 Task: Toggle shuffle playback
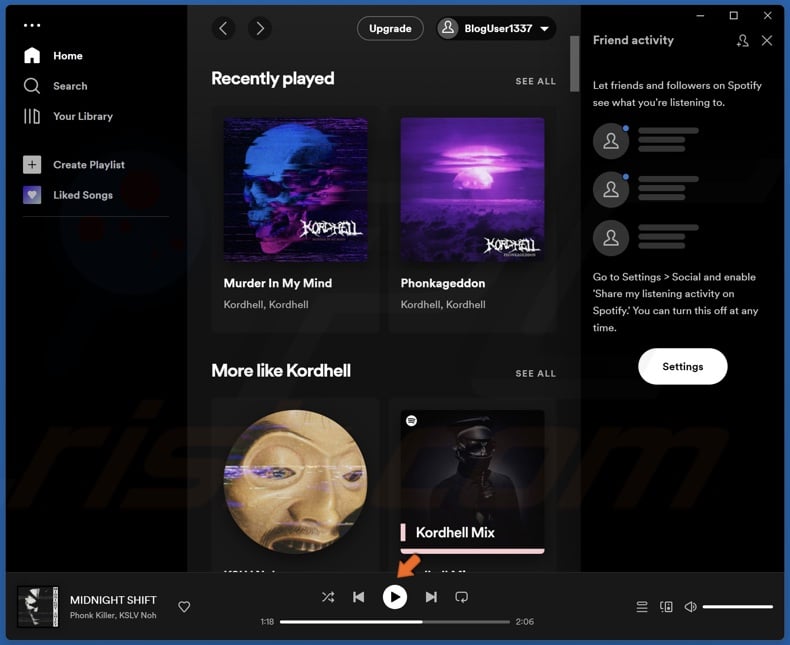pos(328,597)
